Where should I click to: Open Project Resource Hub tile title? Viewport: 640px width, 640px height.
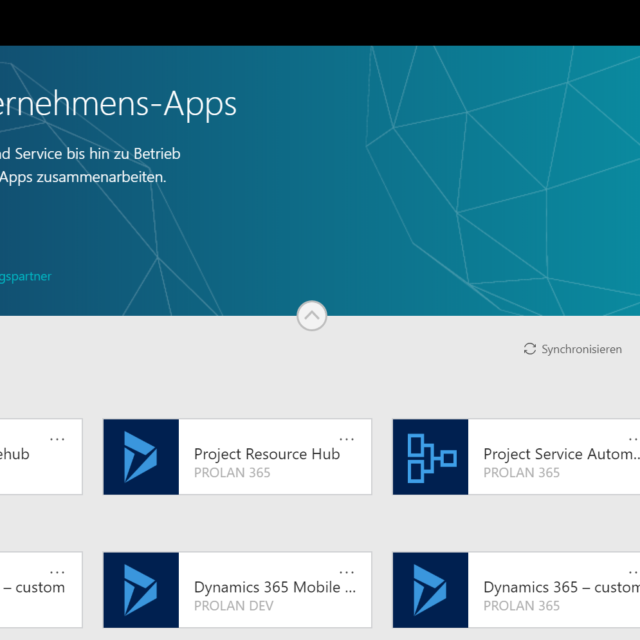267,454
